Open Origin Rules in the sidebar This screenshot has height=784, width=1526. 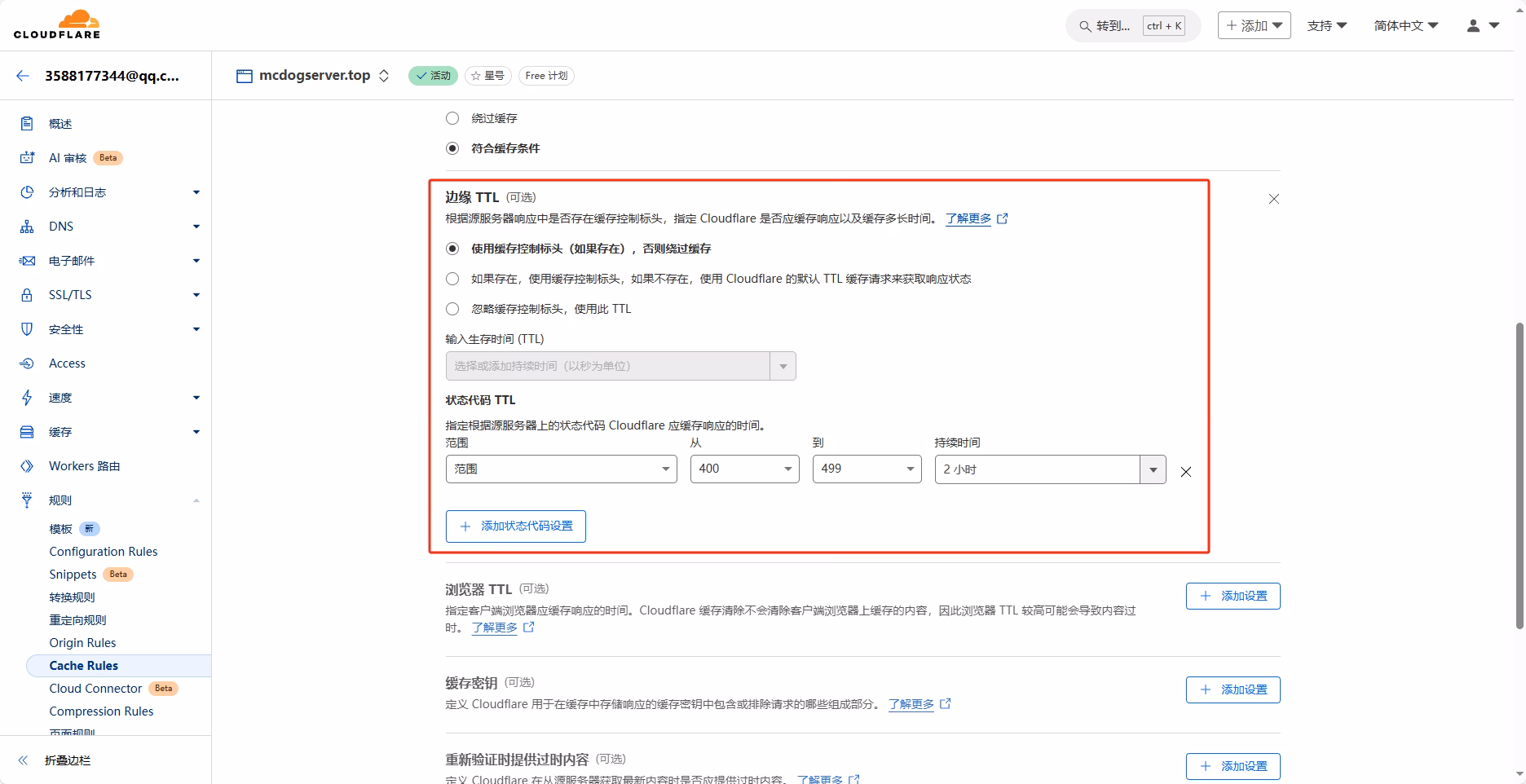click(x=82, y=643)
